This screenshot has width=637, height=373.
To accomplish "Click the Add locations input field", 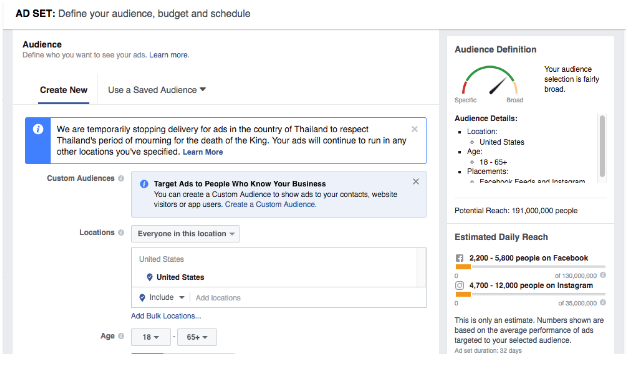I will pyautogui.click(x=309, y=298).
